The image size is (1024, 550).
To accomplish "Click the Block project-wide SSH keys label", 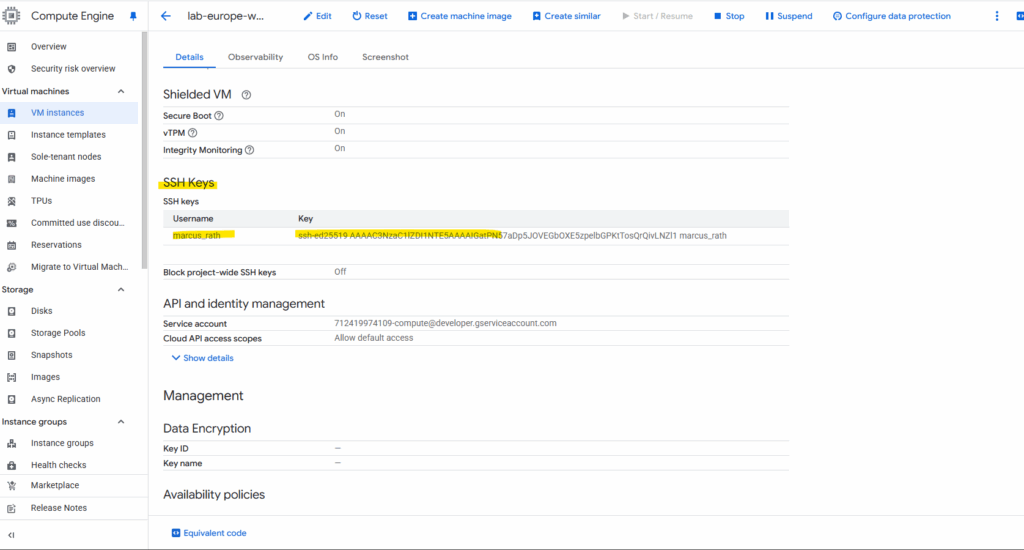I will point(219,272).
